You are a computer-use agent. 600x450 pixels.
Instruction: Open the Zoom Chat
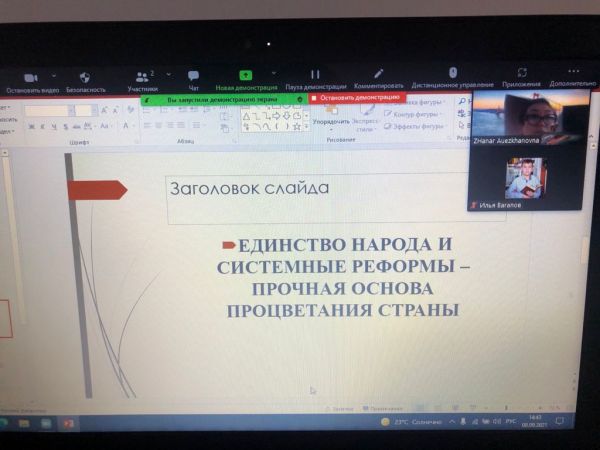(193, 76)
